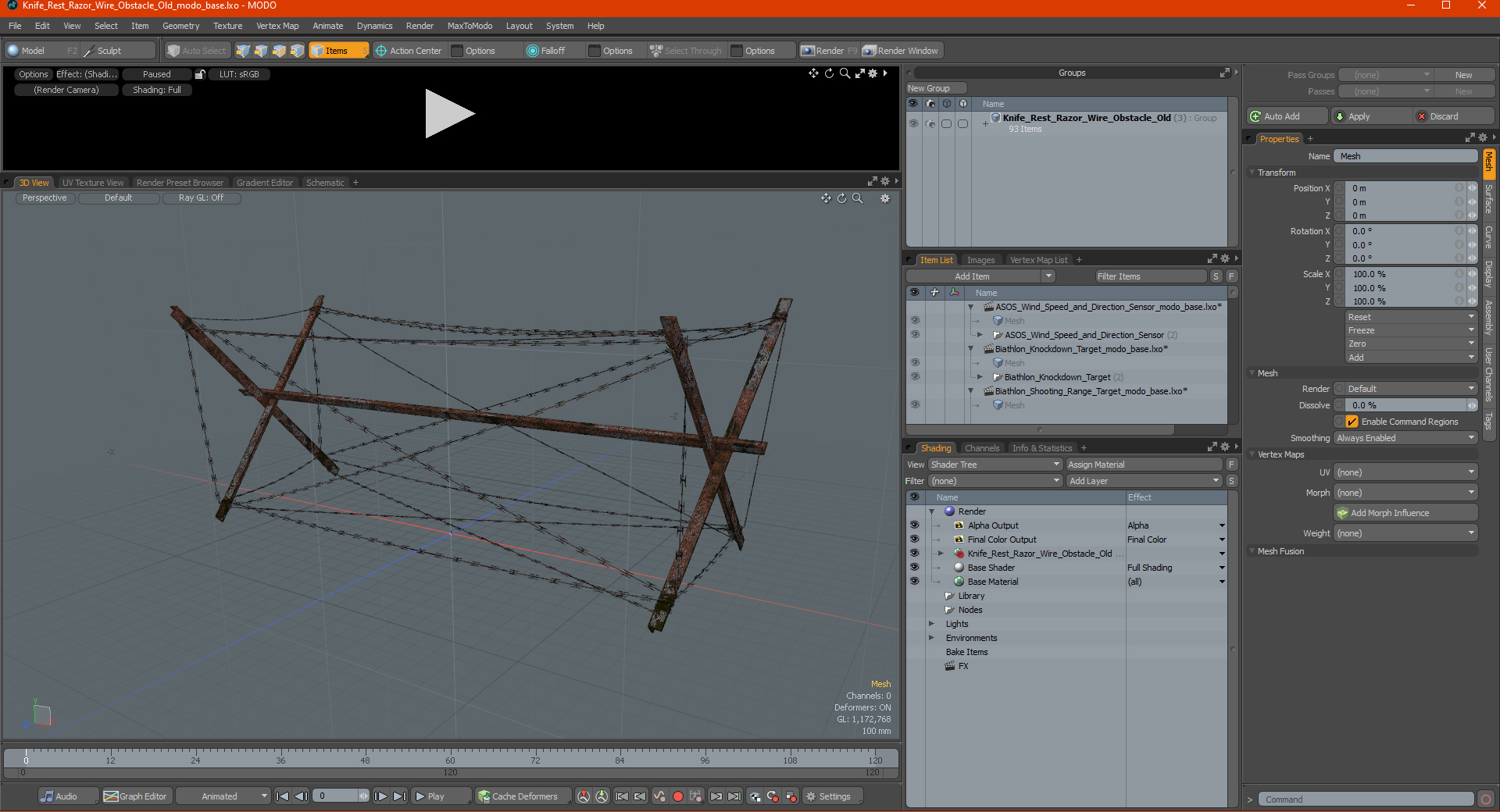Screen dimensions: 1500x812
Task: Activate Items selection mode
Action: pyautogui.click(x=338, y=51)
